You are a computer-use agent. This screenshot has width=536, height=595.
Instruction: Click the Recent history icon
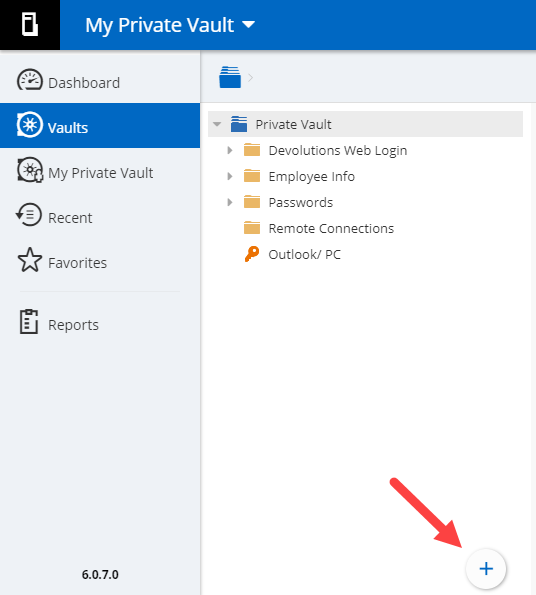29,215
